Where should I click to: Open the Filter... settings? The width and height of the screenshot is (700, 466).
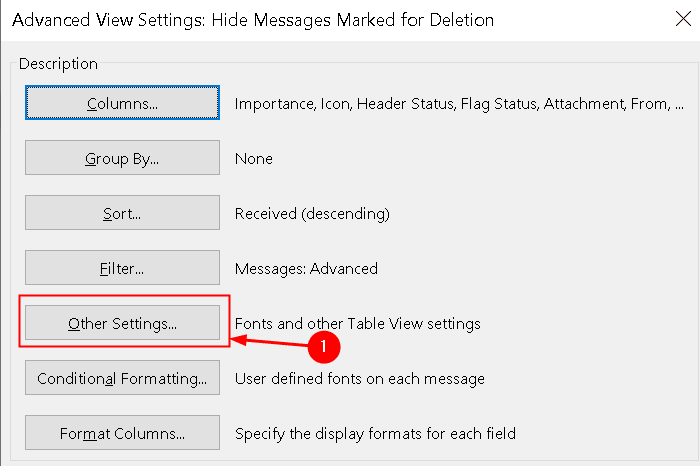click(x=122, y=268)
